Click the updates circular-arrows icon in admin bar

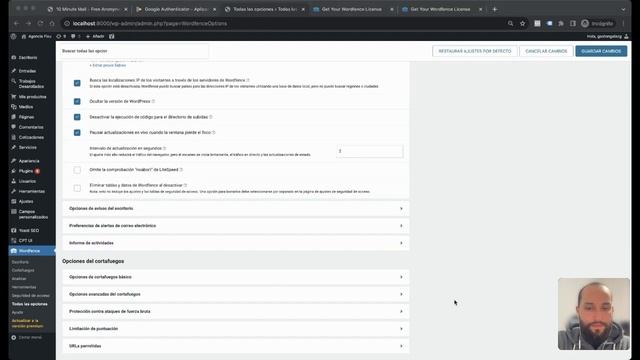click(x=59, y=36)
